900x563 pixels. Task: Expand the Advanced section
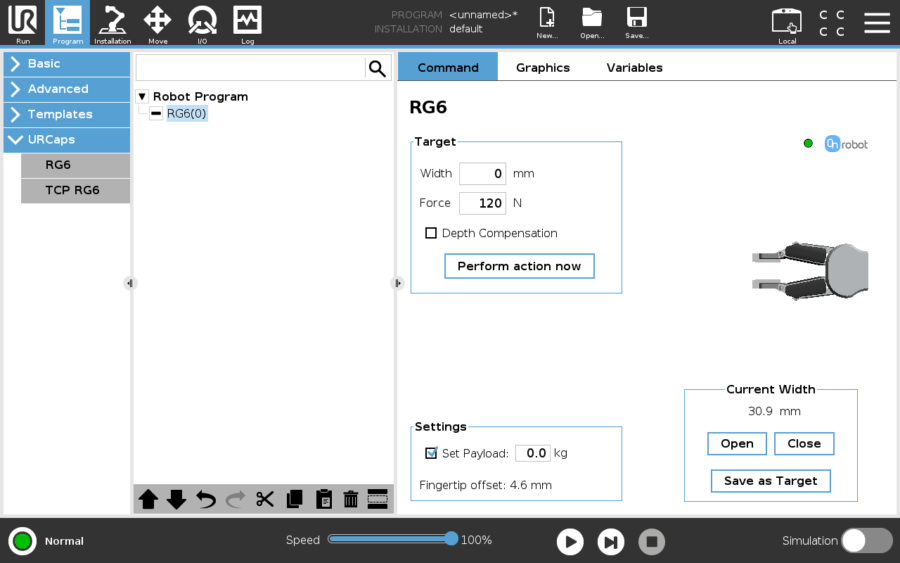pyautogui.click(x=67, y=89)
